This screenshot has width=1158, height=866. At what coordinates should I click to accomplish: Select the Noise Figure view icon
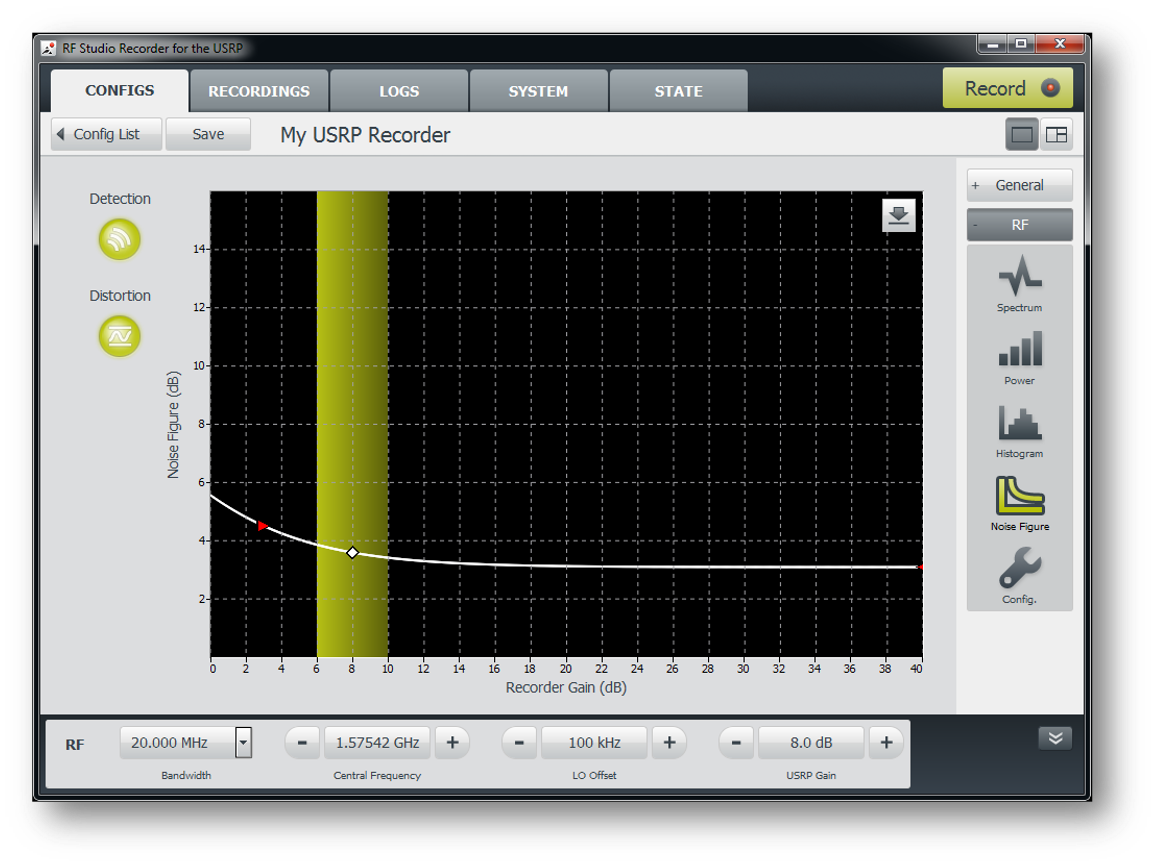coord(1019,495)
